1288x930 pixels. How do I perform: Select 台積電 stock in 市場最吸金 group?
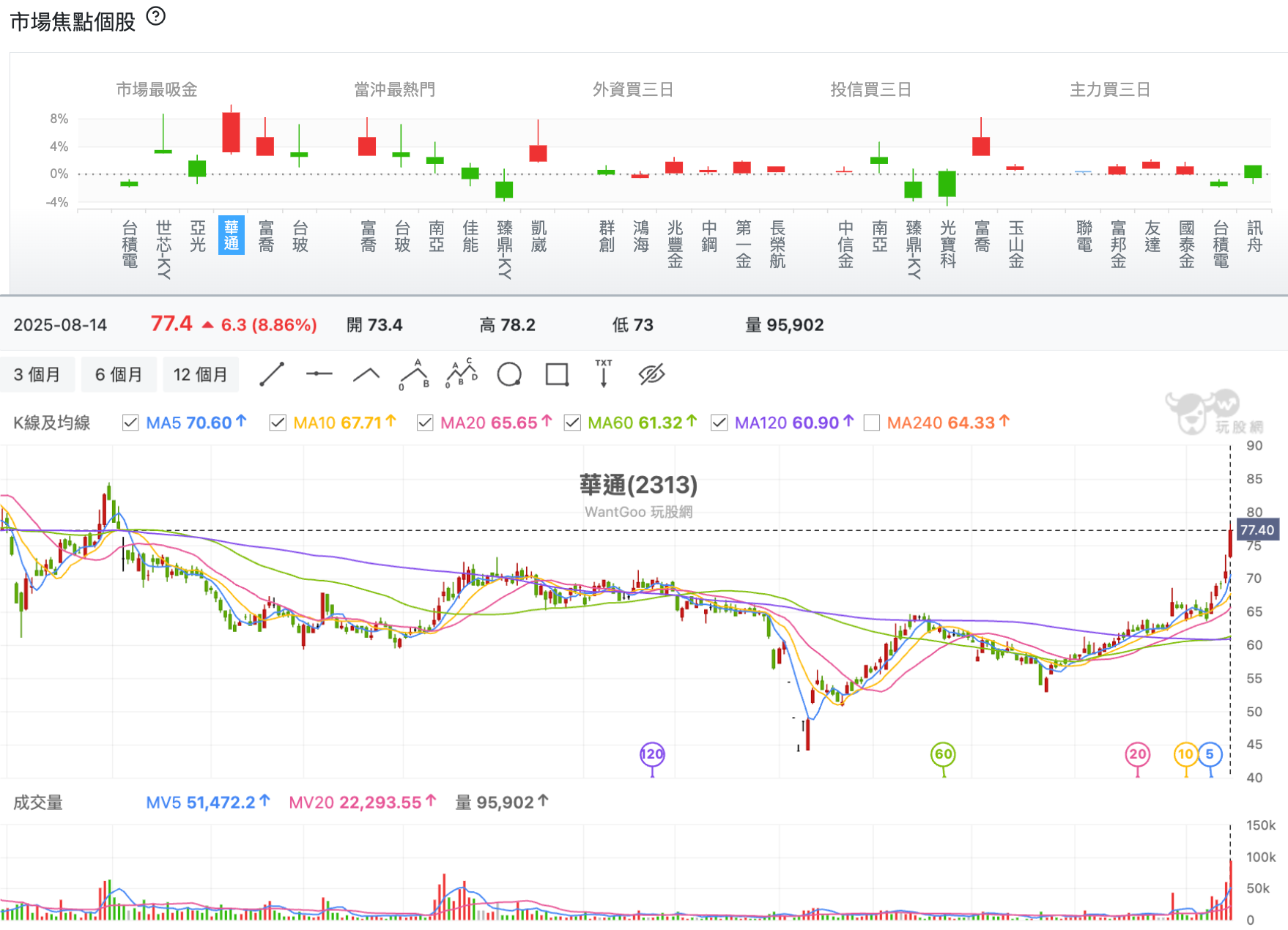[130, 244]
